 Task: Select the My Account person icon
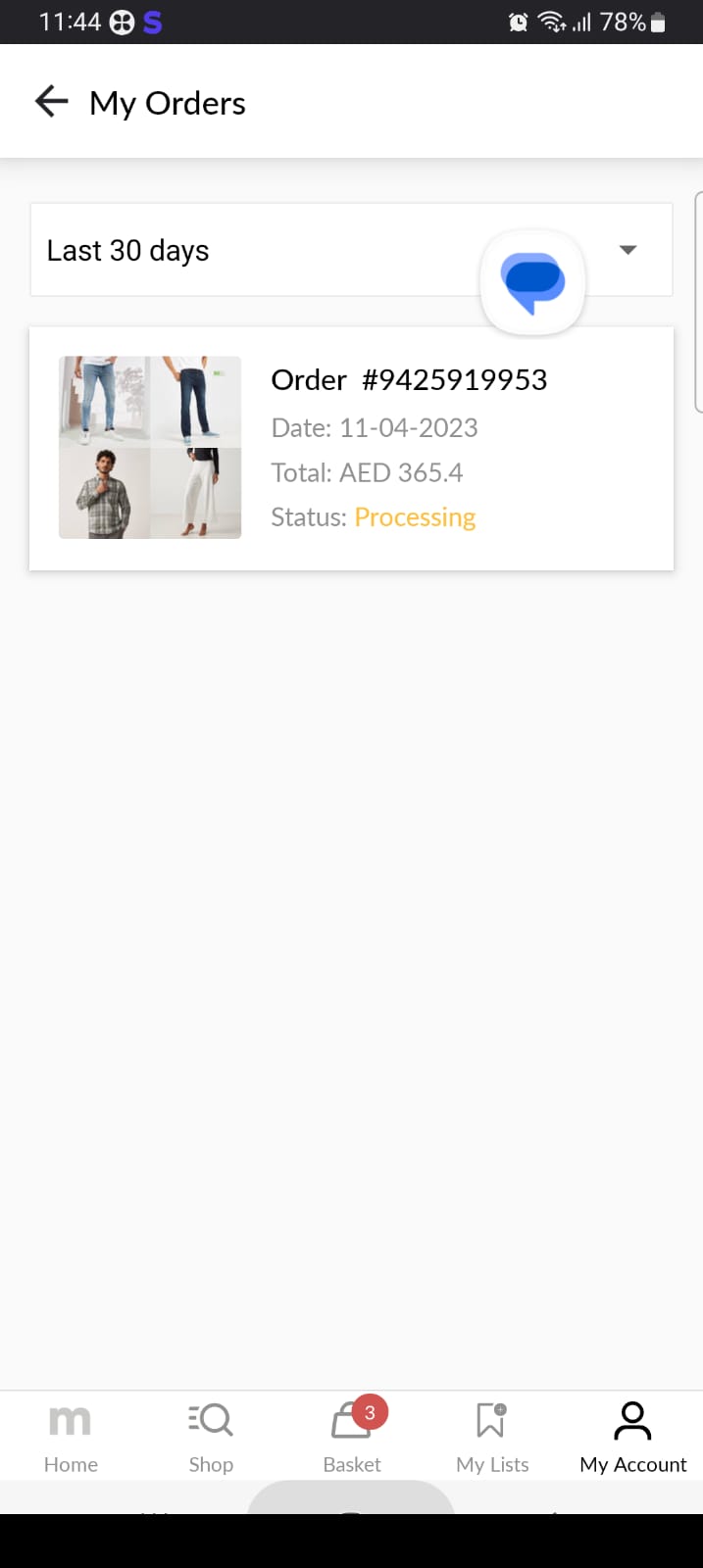point(632,1420)
